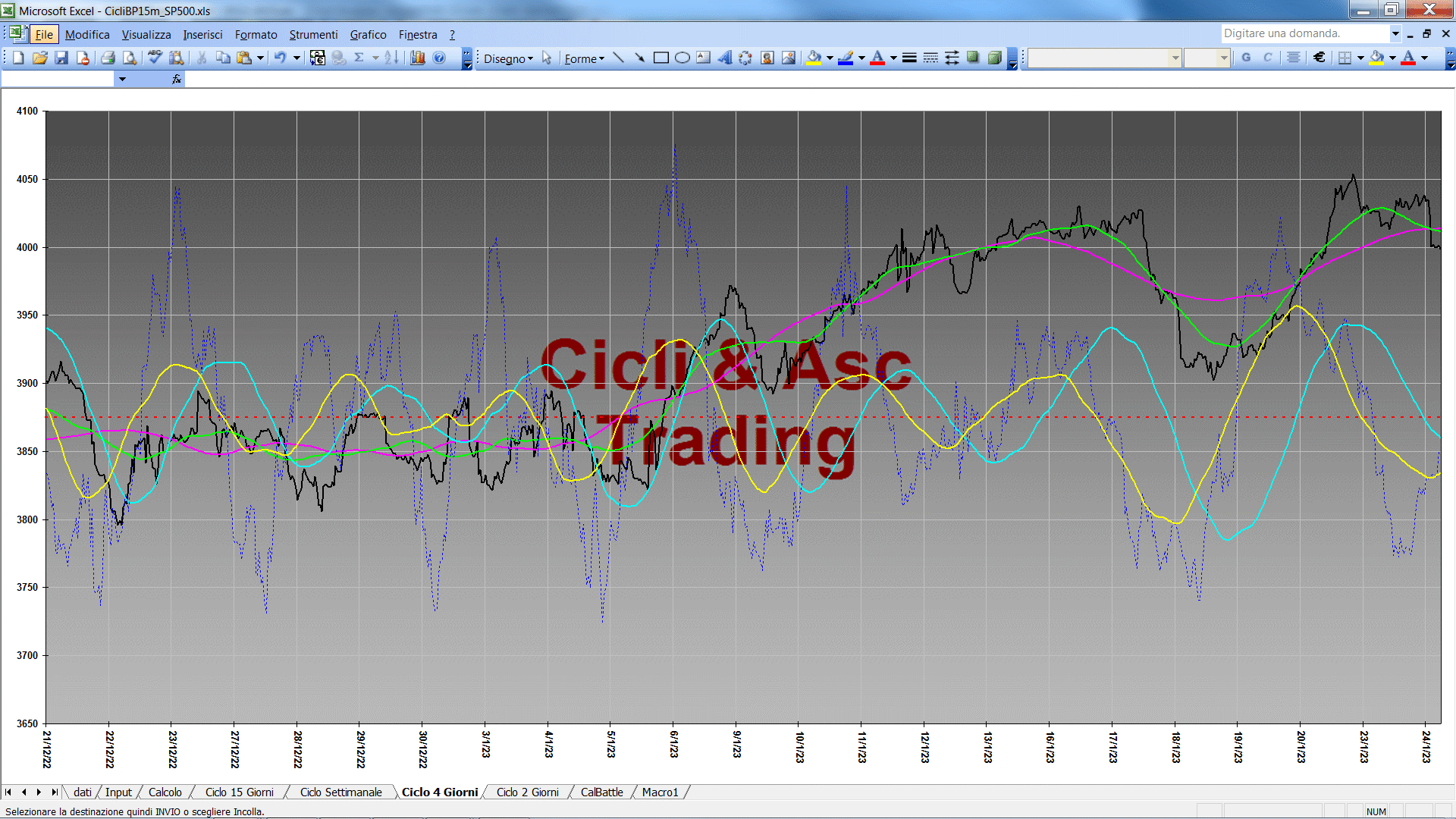The width and height of the screenshot is (1456, 819).
Task: Apply shadow style icon
Action: 973,58
